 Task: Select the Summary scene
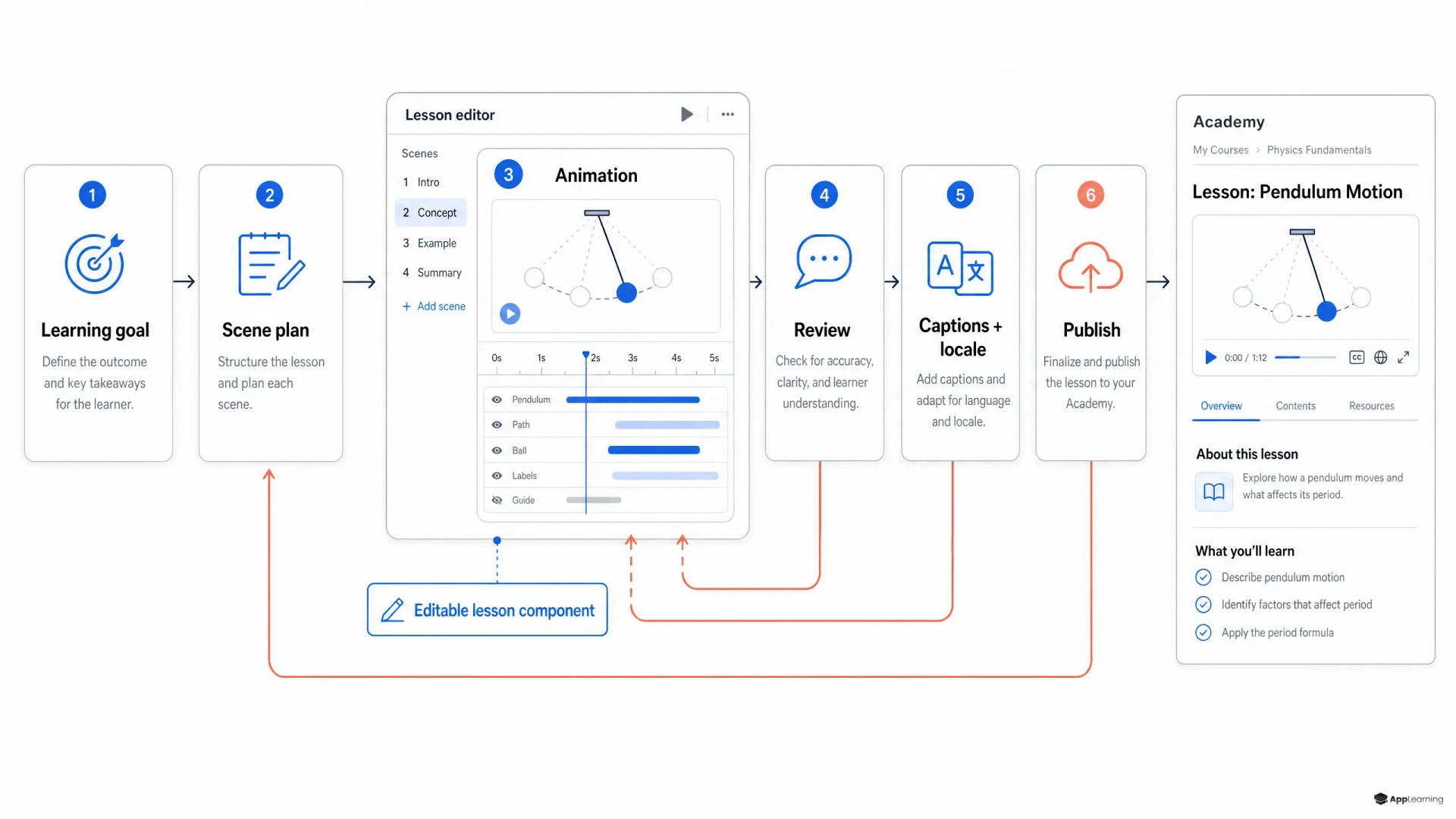(x=430, y=272)
